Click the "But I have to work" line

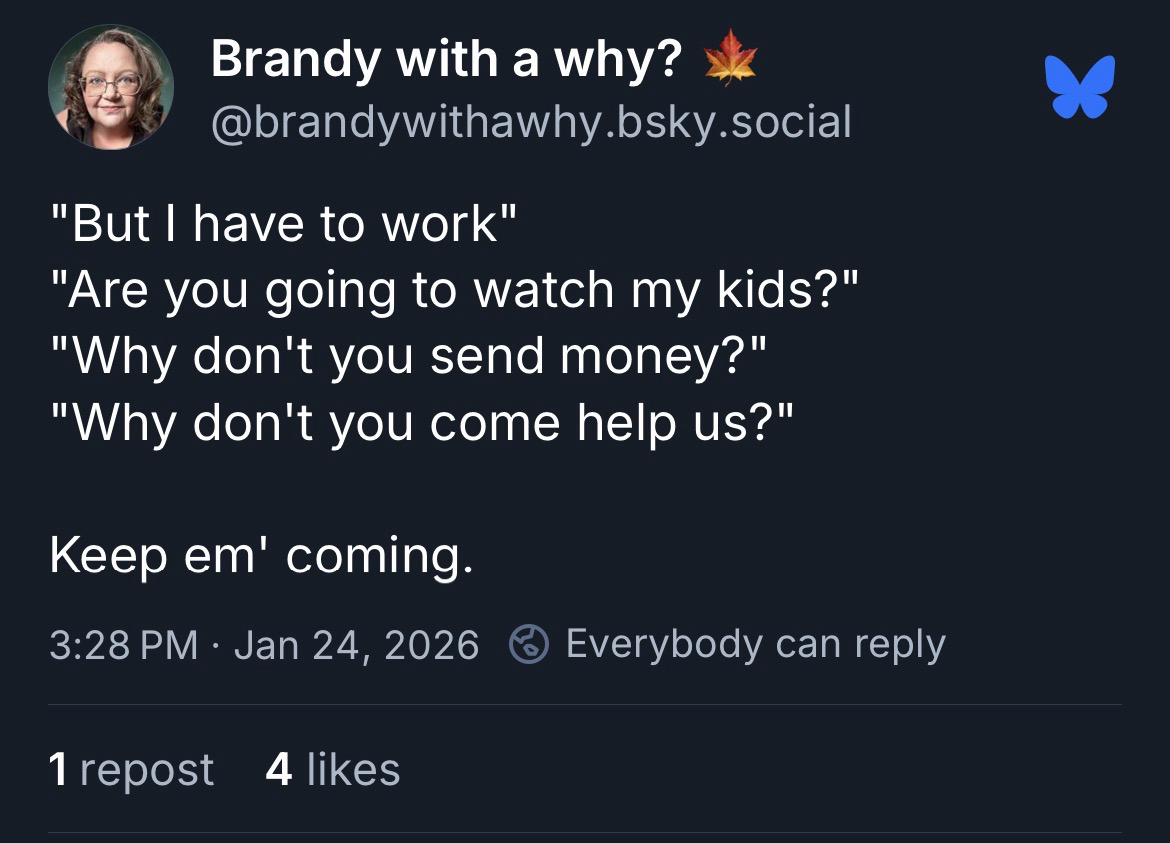pos(283,222)
